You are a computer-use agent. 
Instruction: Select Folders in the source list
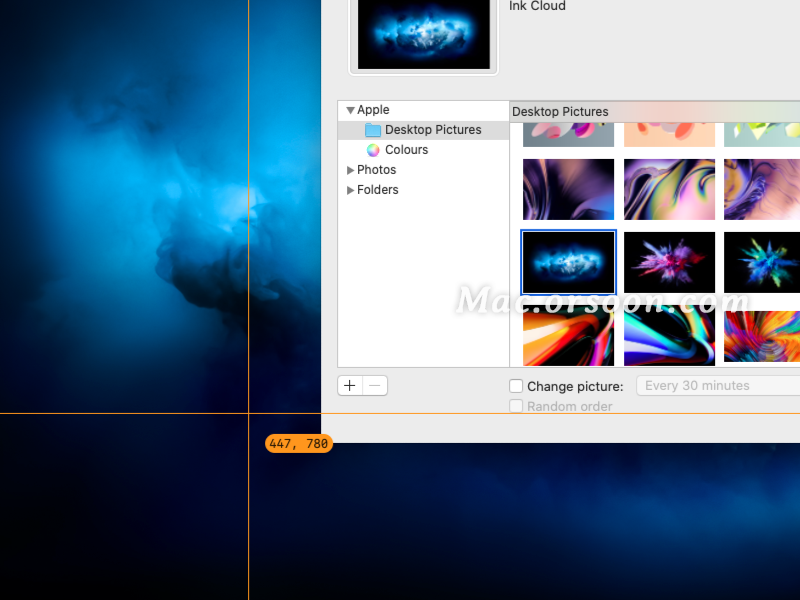[378, 190]
